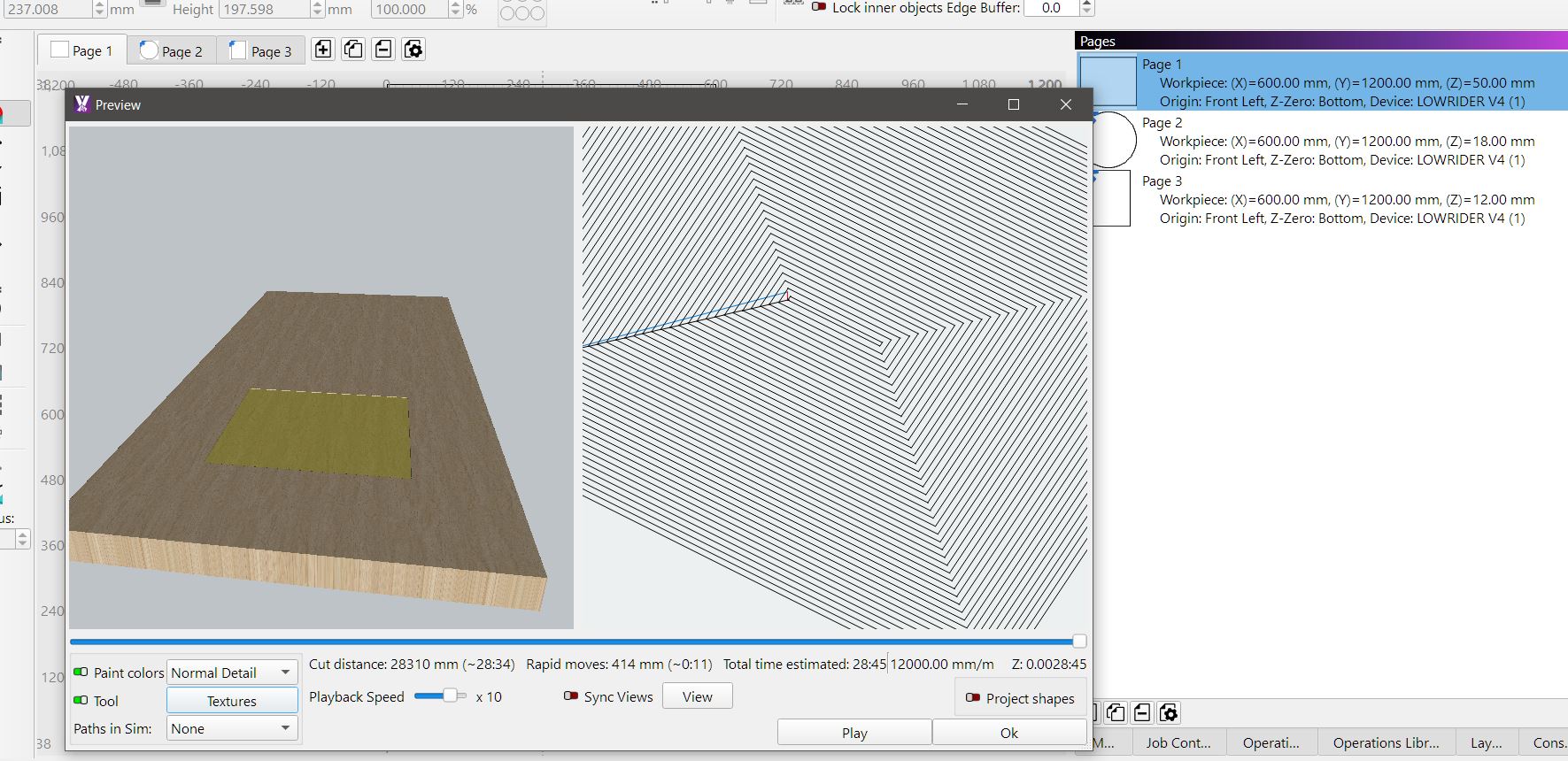Open the Operations panel tab
The image size is (1568, 761).
coord(1271,742)
